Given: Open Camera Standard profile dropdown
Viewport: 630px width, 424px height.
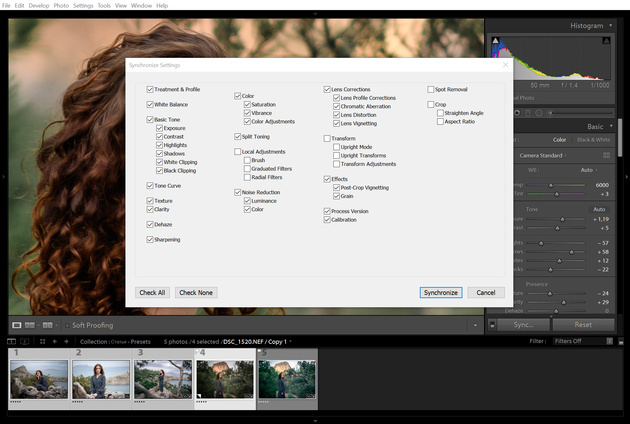Looking at the screenshot, I should pos(543,156).
